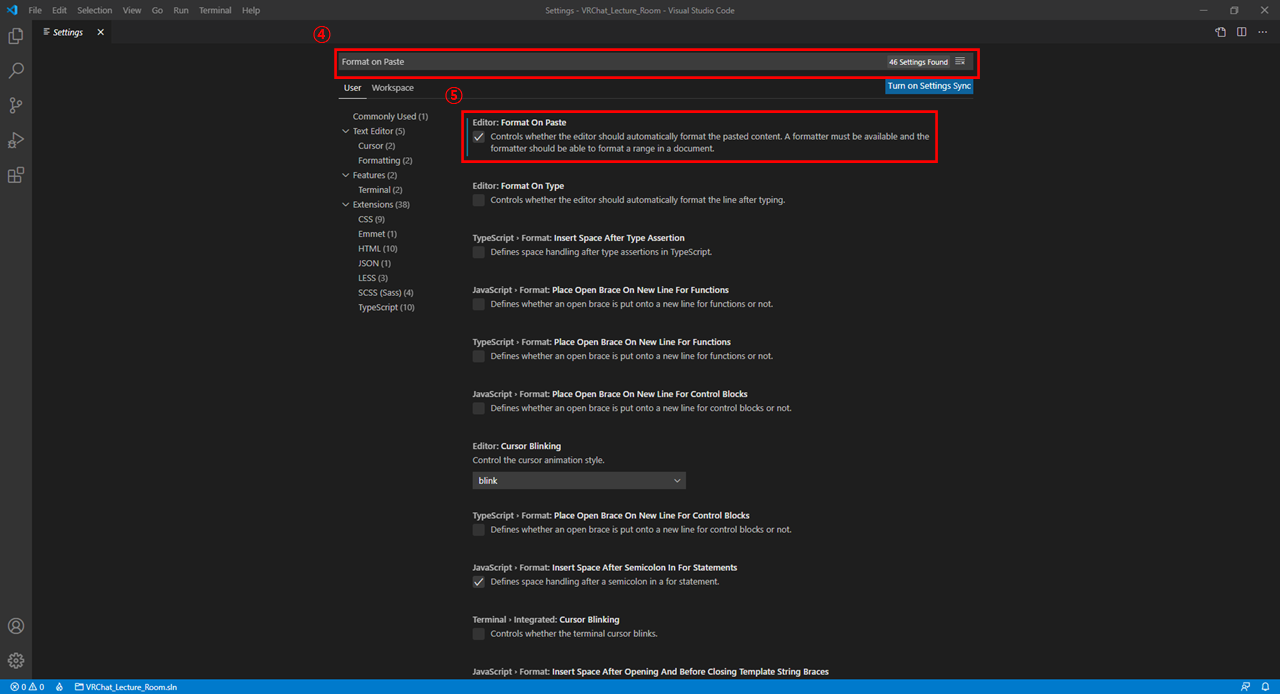Select HTML (10) in settings tree
Image resolution: width=1280 pixels, height=694 pixels.
[377, 249]
